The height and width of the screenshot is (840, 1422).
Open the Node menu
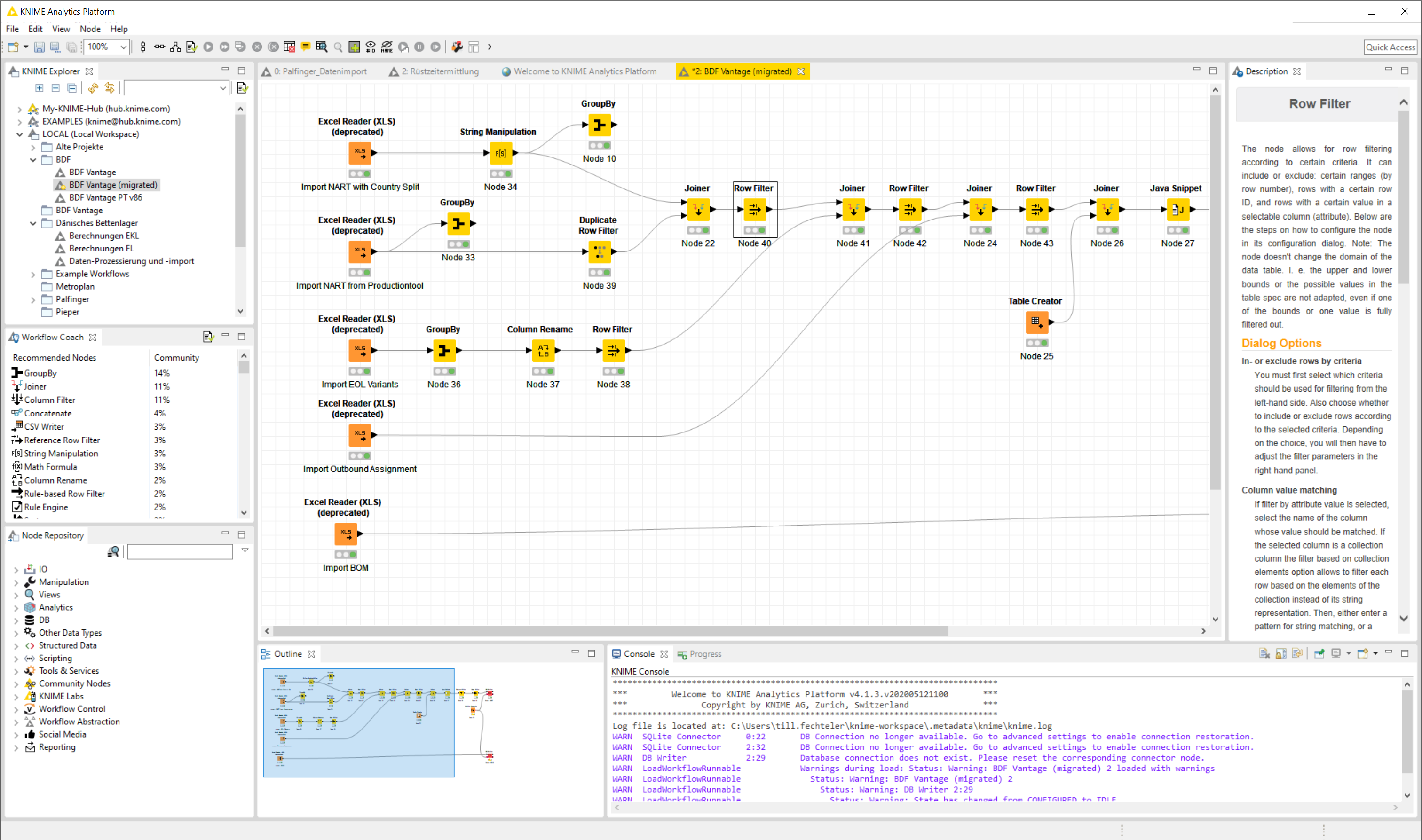coord(90,29)
